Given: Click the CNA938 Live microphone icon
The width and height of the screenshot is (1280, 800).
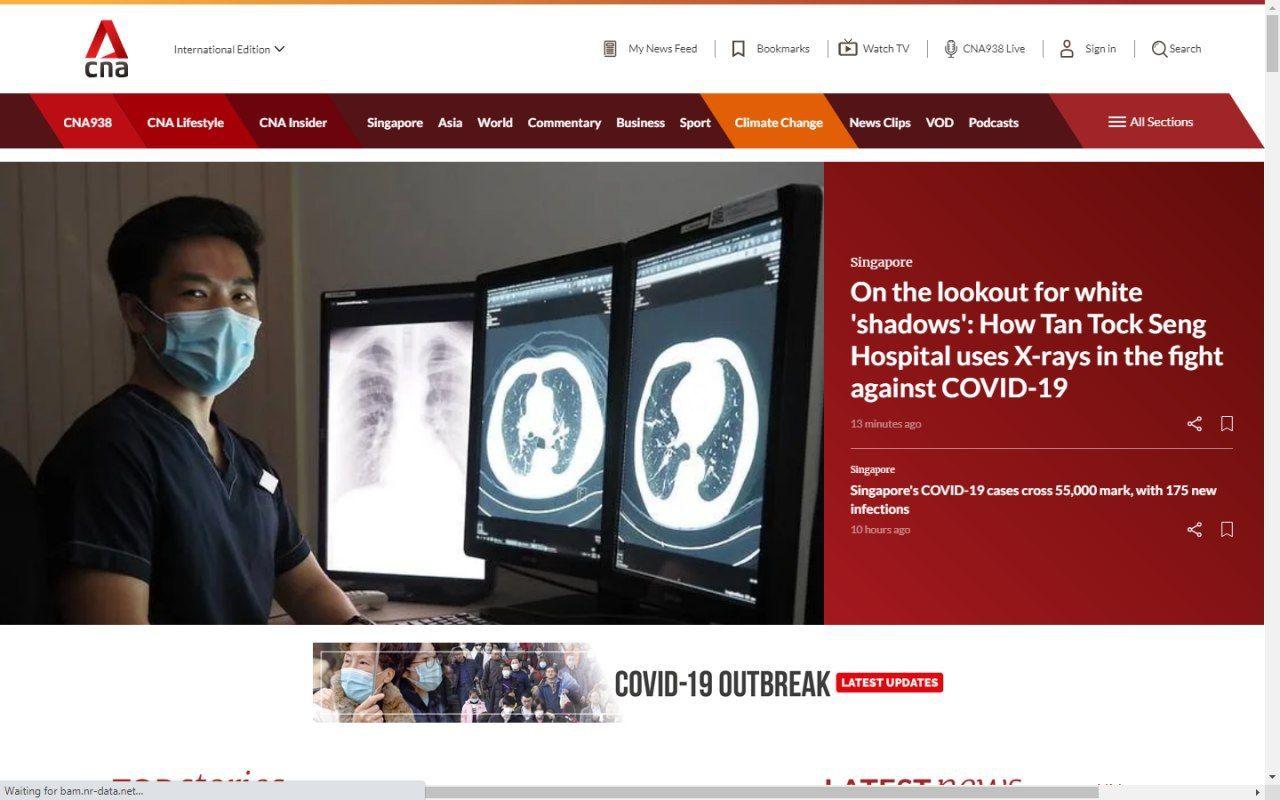Looking at the screenshot, I should pos(950,49).
